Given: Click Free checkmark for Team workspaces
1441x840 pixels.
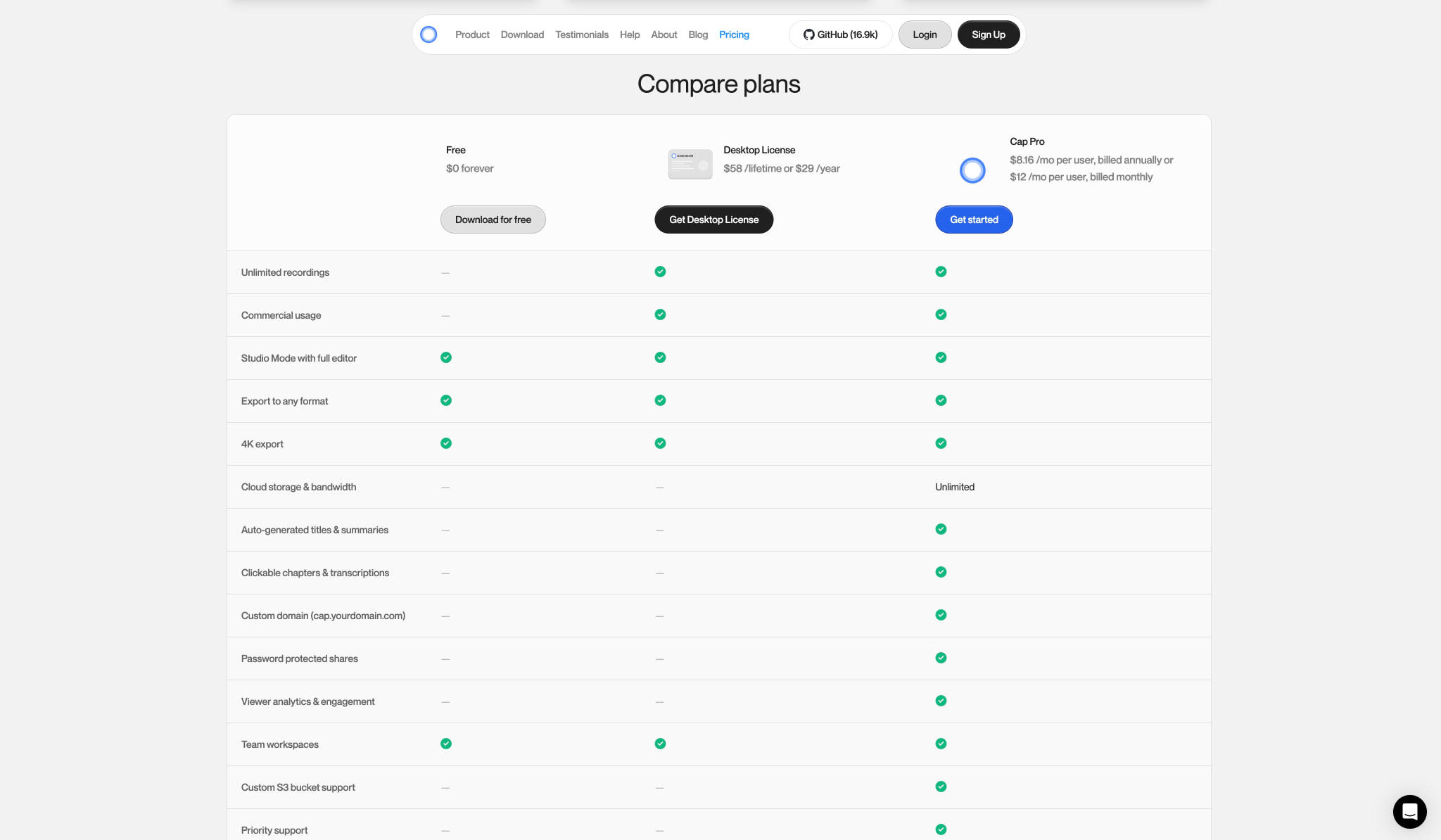Looking at the screenshot, I should click(x=446, y=744).
